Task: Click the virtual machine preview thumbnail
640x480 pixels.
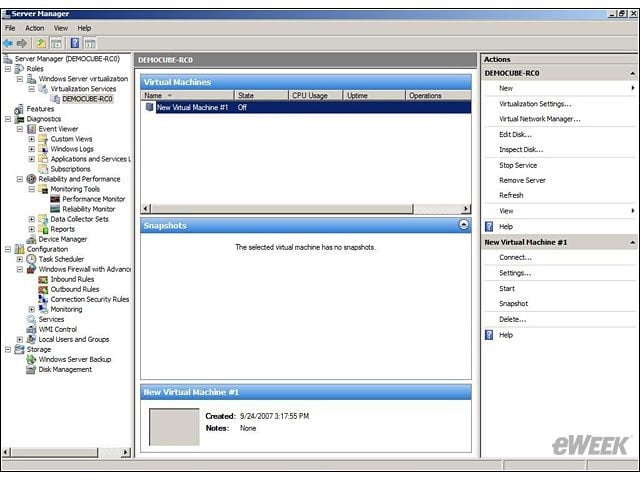Action: 174,427
